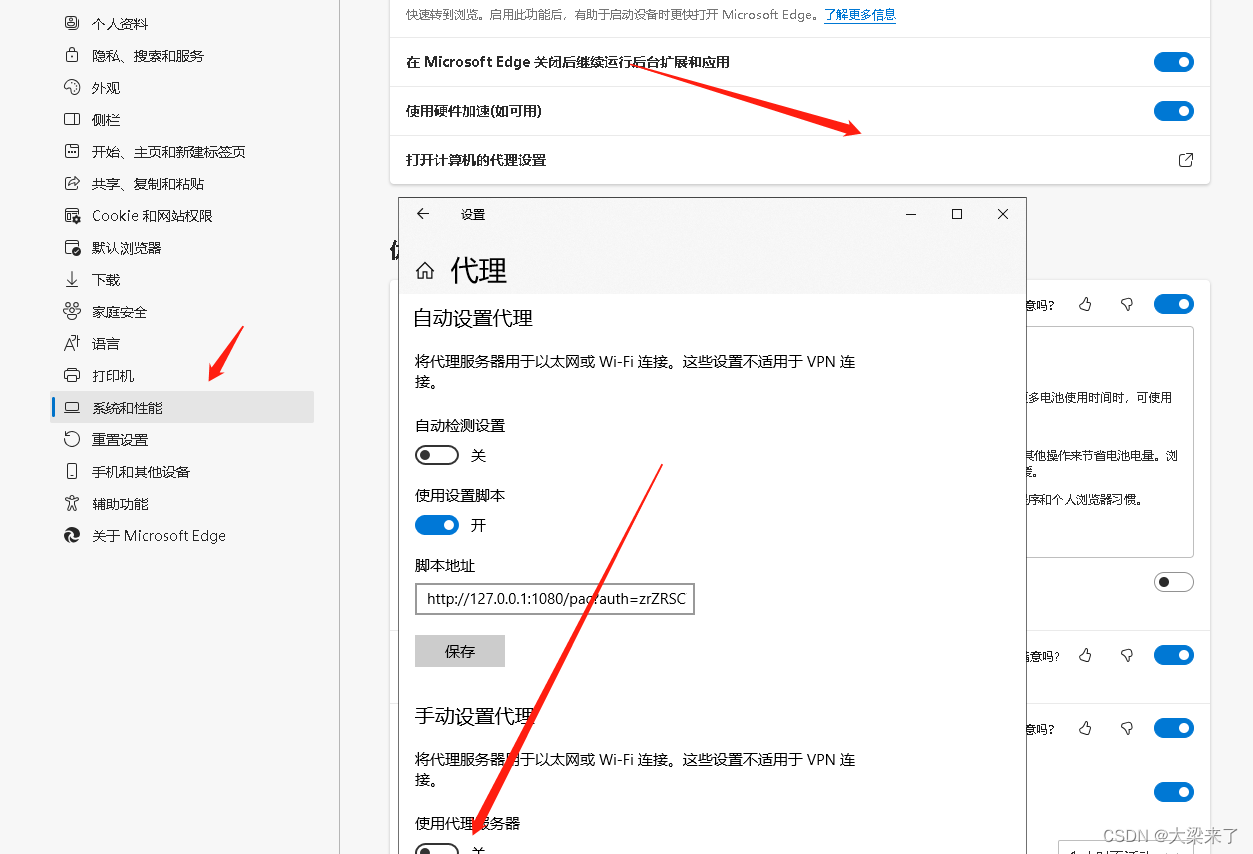Click the 手动设置代理 heading text
The width and height of the screenshot is (1253, 854).
click(474, 716)
